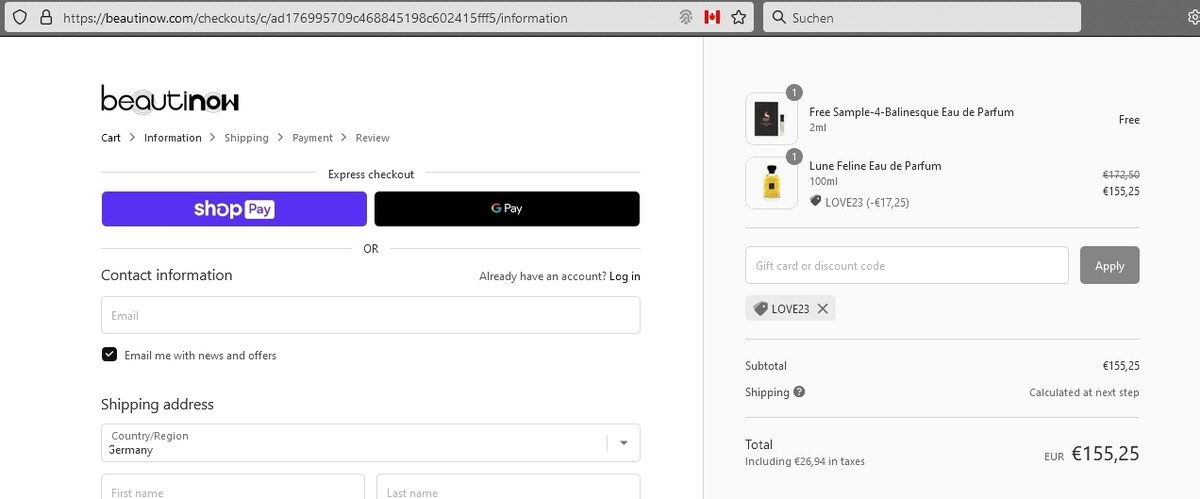Image resolution: width=1200 pixels, height=499 pixels.
Task: Bookmark this page with the star icon
Action: point(739,17)
